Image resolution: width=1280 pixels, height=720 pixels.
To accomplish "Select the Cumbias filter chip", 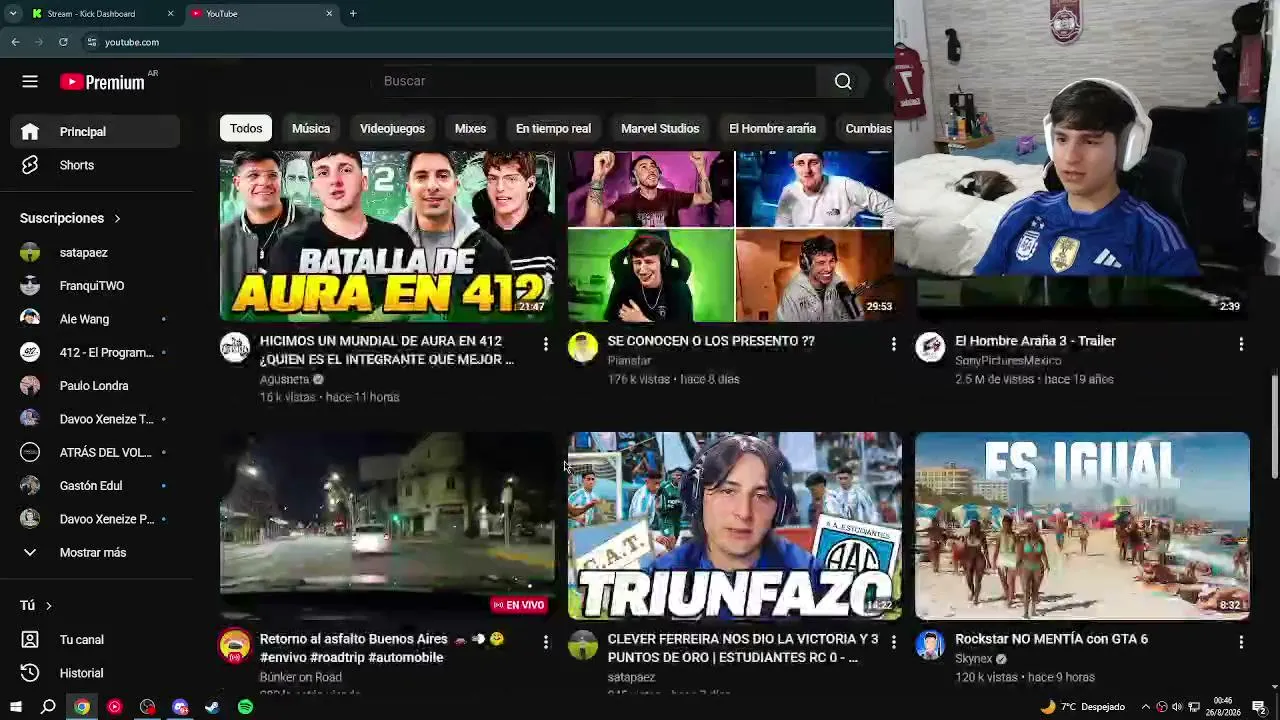I will 866,128.
